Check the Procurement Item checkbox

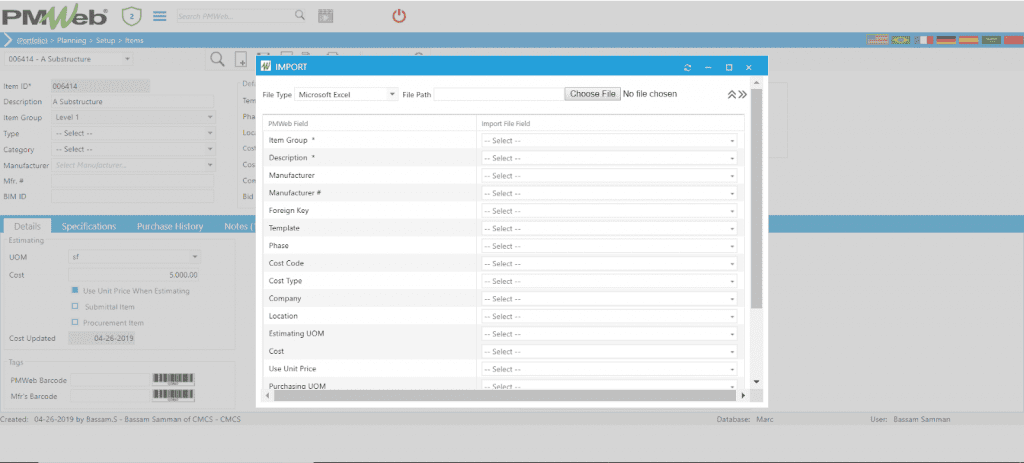tap(75, 323)
